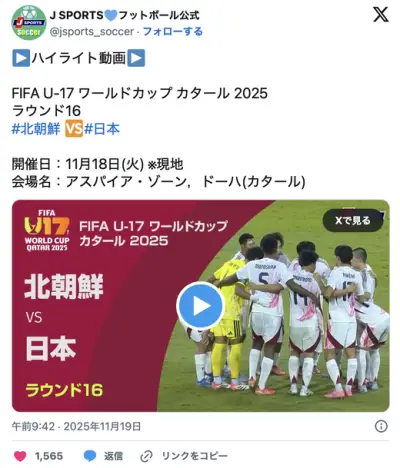Screen dimensions: 400x468
Task: Click the 1,565 likes count
Action: coord(49,456)
